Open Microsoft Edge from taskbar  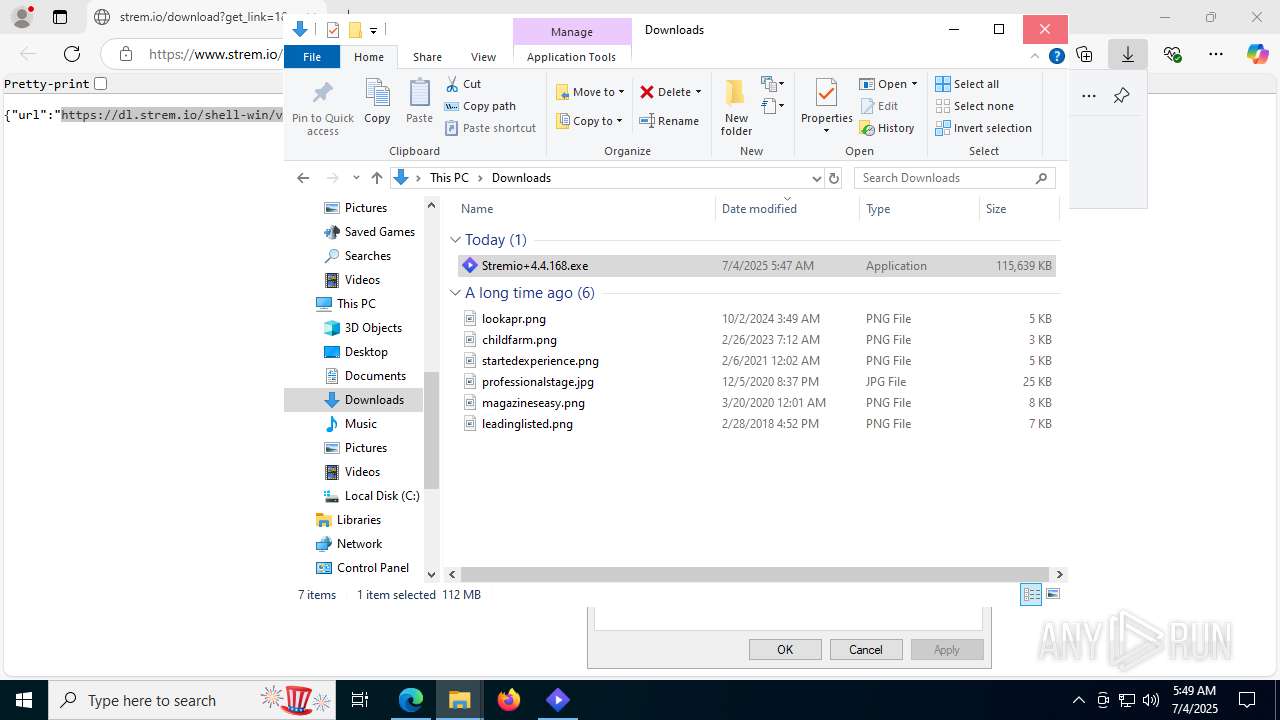coord(411,700)
